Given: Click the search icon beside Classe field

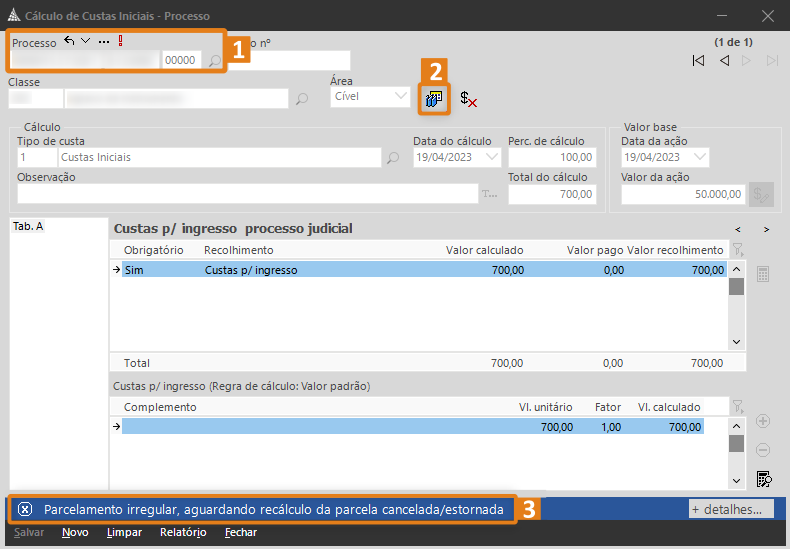Looking at the screenshot, I should [x=301, y=98].
